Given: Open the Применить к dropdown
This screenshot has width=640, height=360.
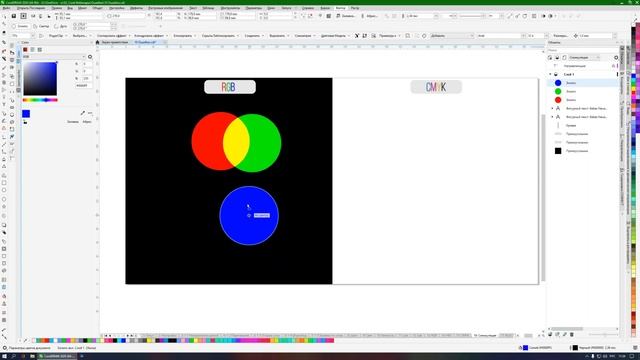Looking at the screenshot, I should pyautogui.click(x=389, y=36).
